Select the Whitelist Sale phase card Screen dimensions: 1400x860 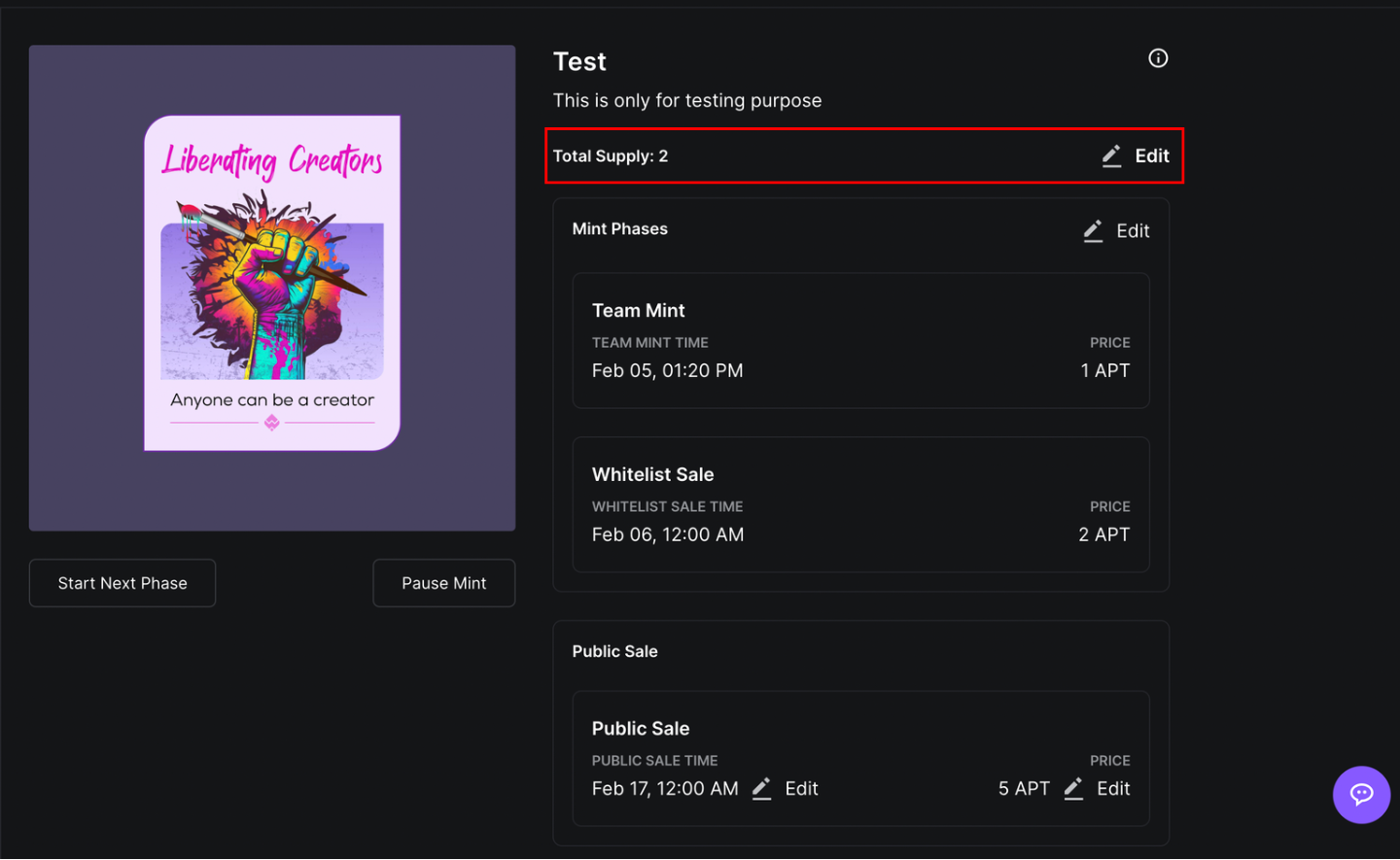(x=860, y=504)
